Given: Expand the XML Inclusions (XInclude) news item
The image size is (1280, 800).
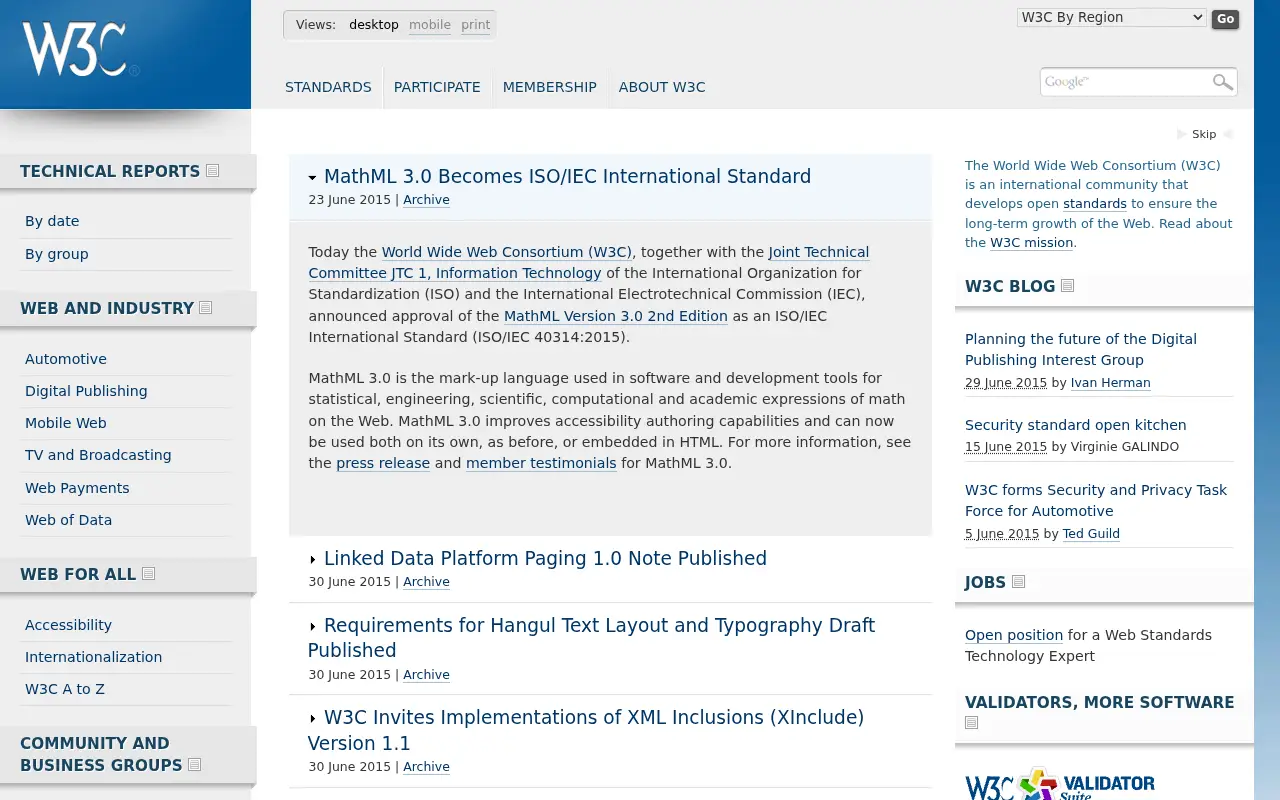Looking at the screenshot, I should click(313, 719).
